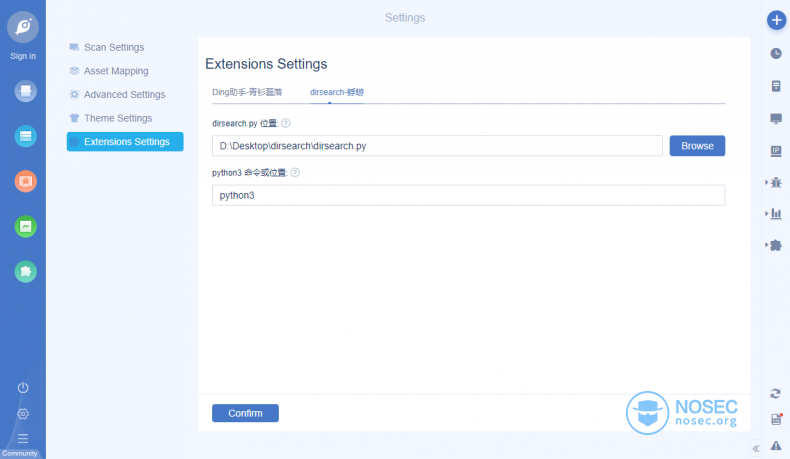Image resolution: width=790 pixels, height=459 pixels.
Task: Open the report icon with red dot
Action: point(776,419)
